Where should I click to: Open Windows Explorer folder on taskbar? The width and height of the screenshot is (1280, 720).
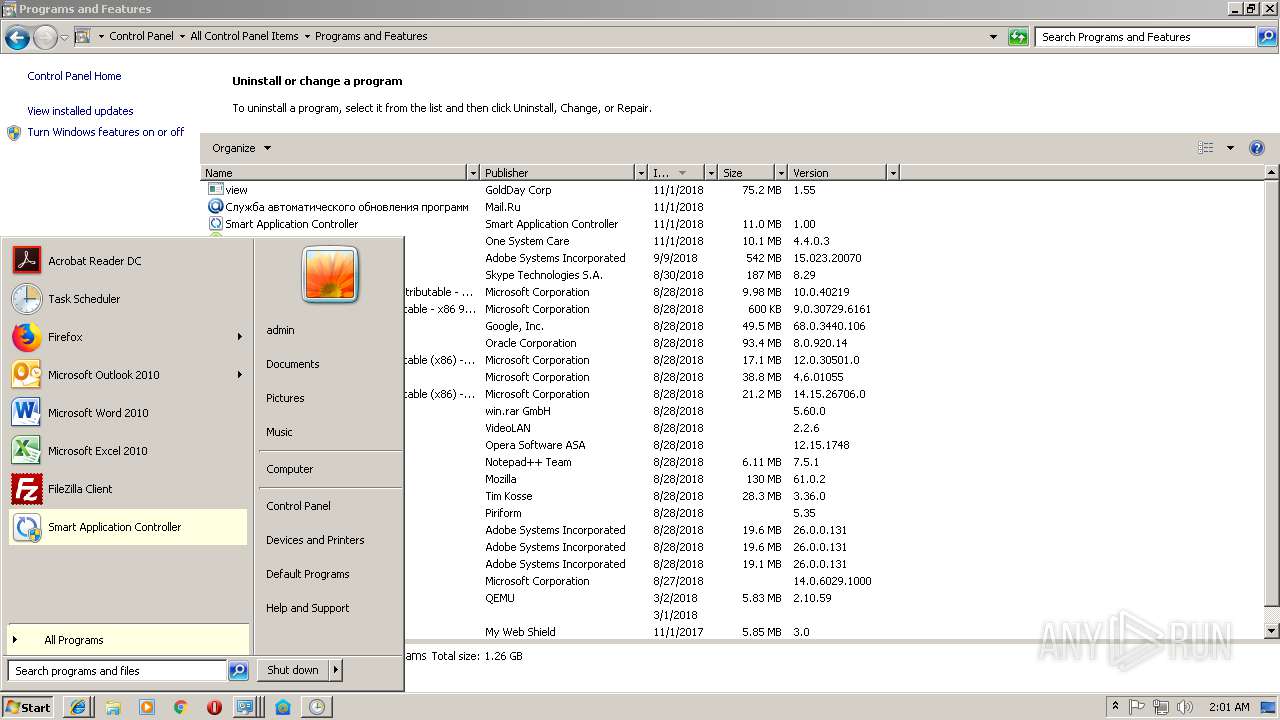coord(112,707)
